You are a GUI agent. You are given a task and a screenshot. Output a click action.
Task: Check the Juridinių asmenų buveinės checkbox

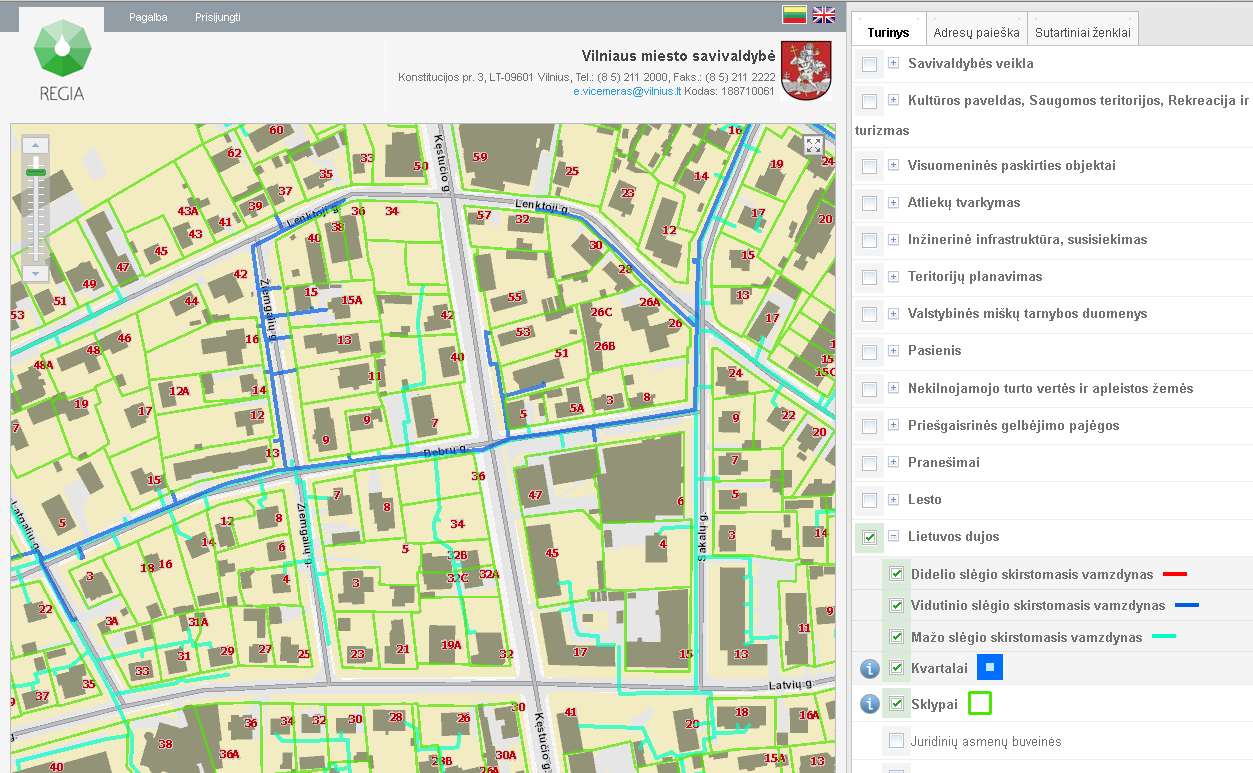click(897, 741)
